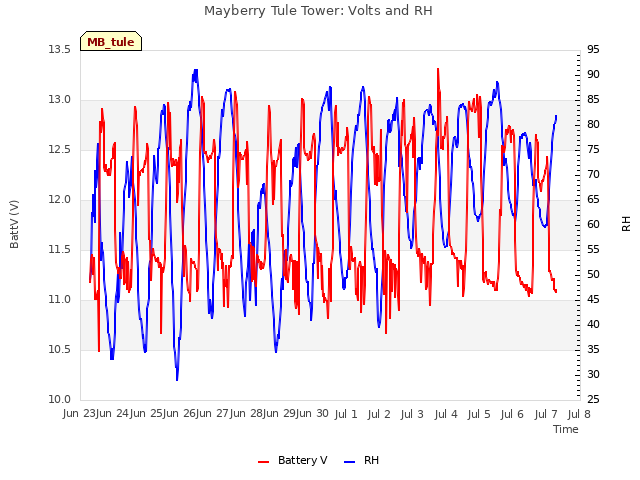Click the 90 right axis value
This screenshot has width=640, height=480.
pyautogui.click(x=593, y=75)
